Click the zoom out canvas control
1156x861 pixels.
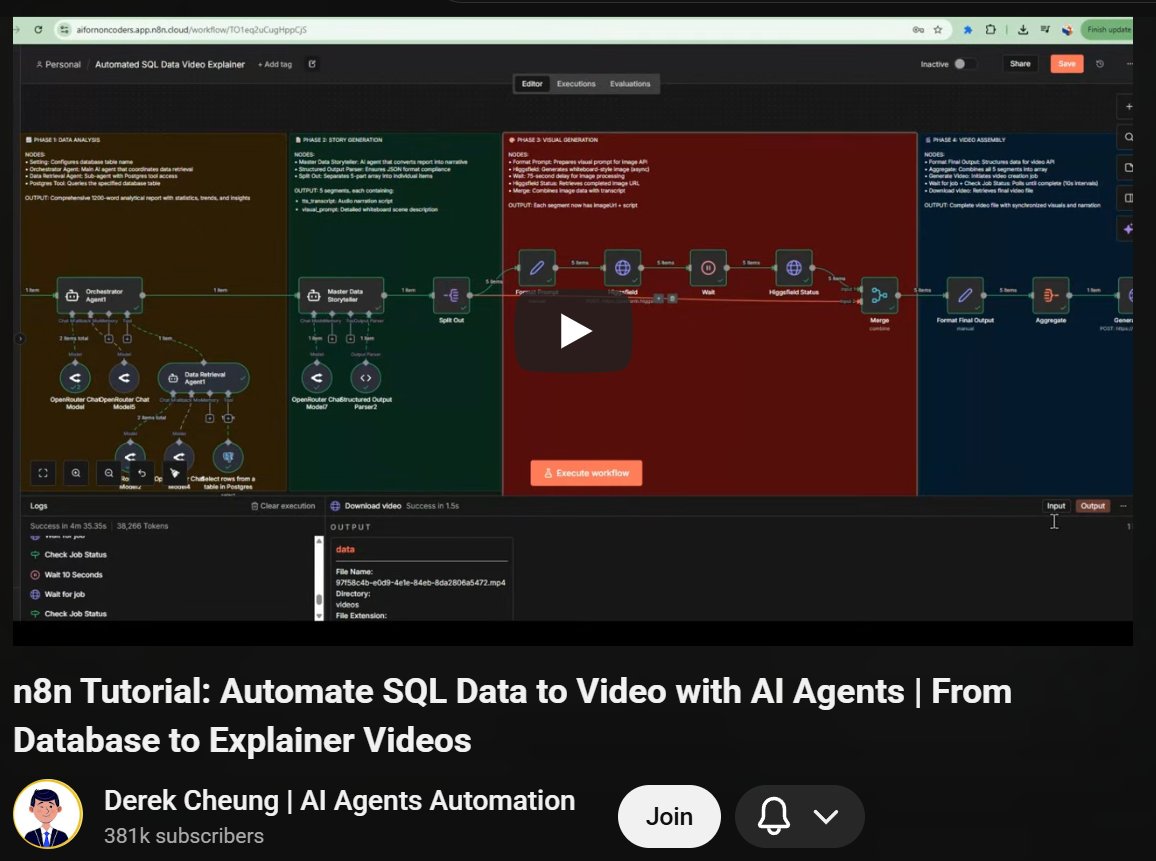109,473
